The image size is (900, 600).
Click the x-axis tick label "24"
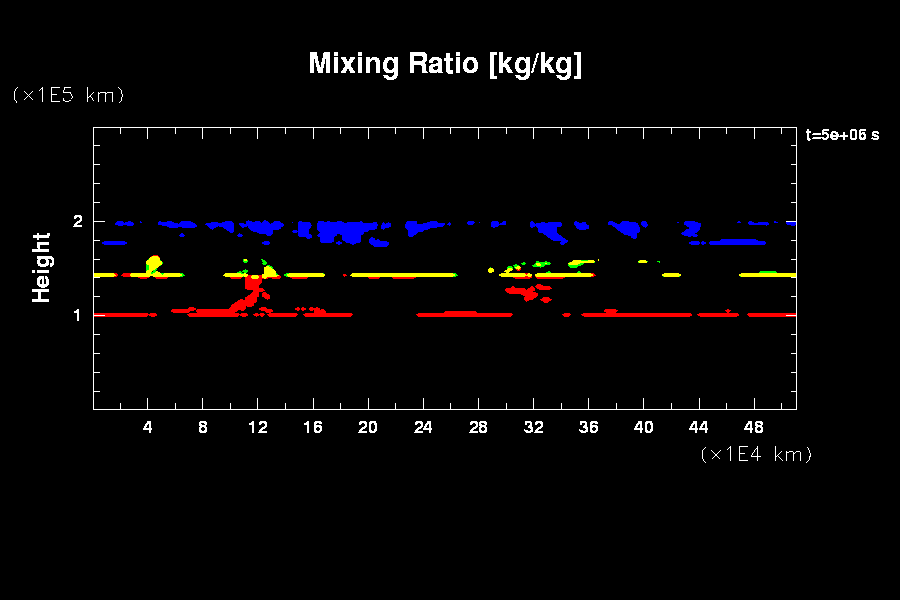423,427
